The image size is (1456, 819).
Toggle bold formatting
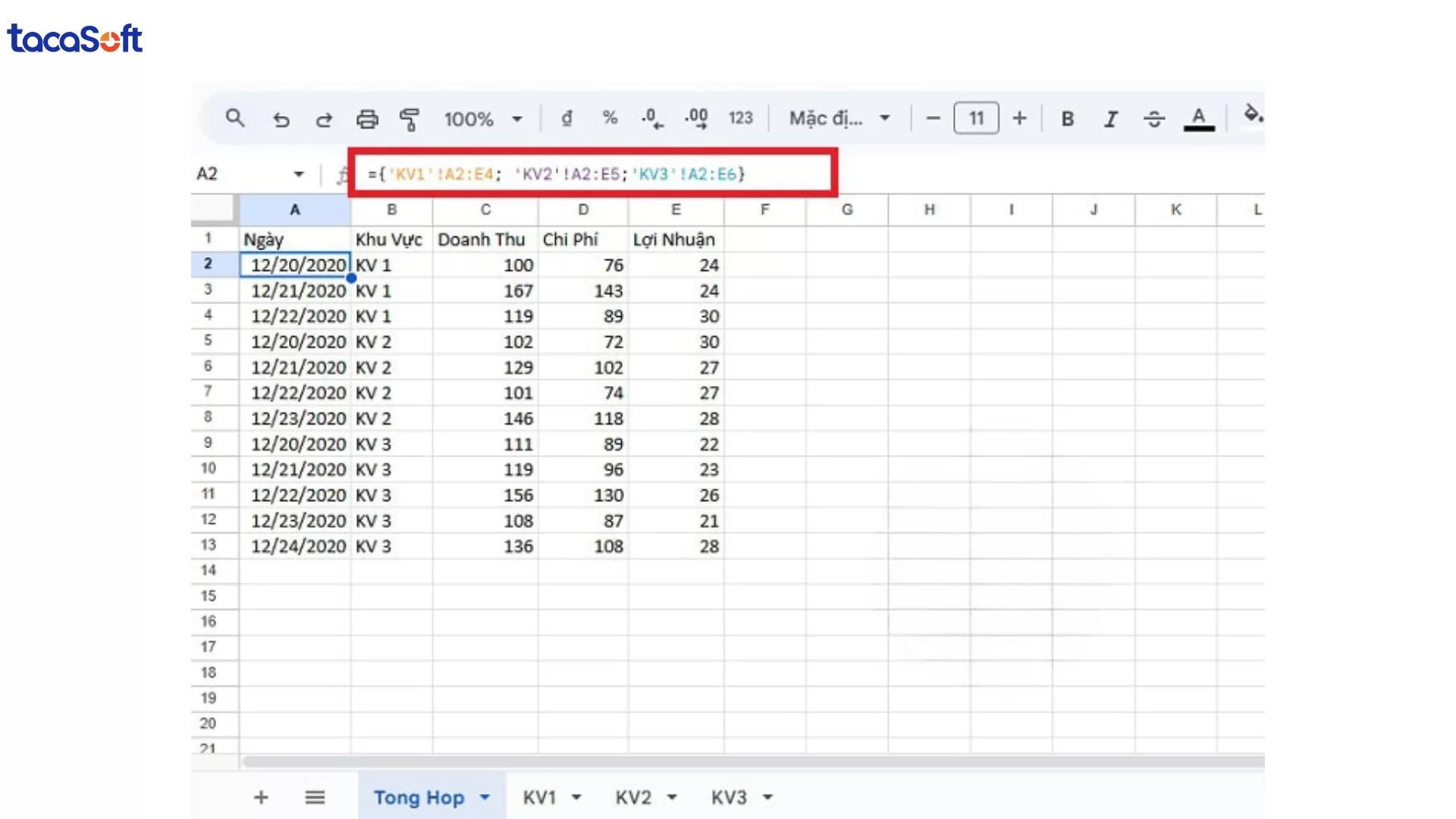pos(1068,118)
